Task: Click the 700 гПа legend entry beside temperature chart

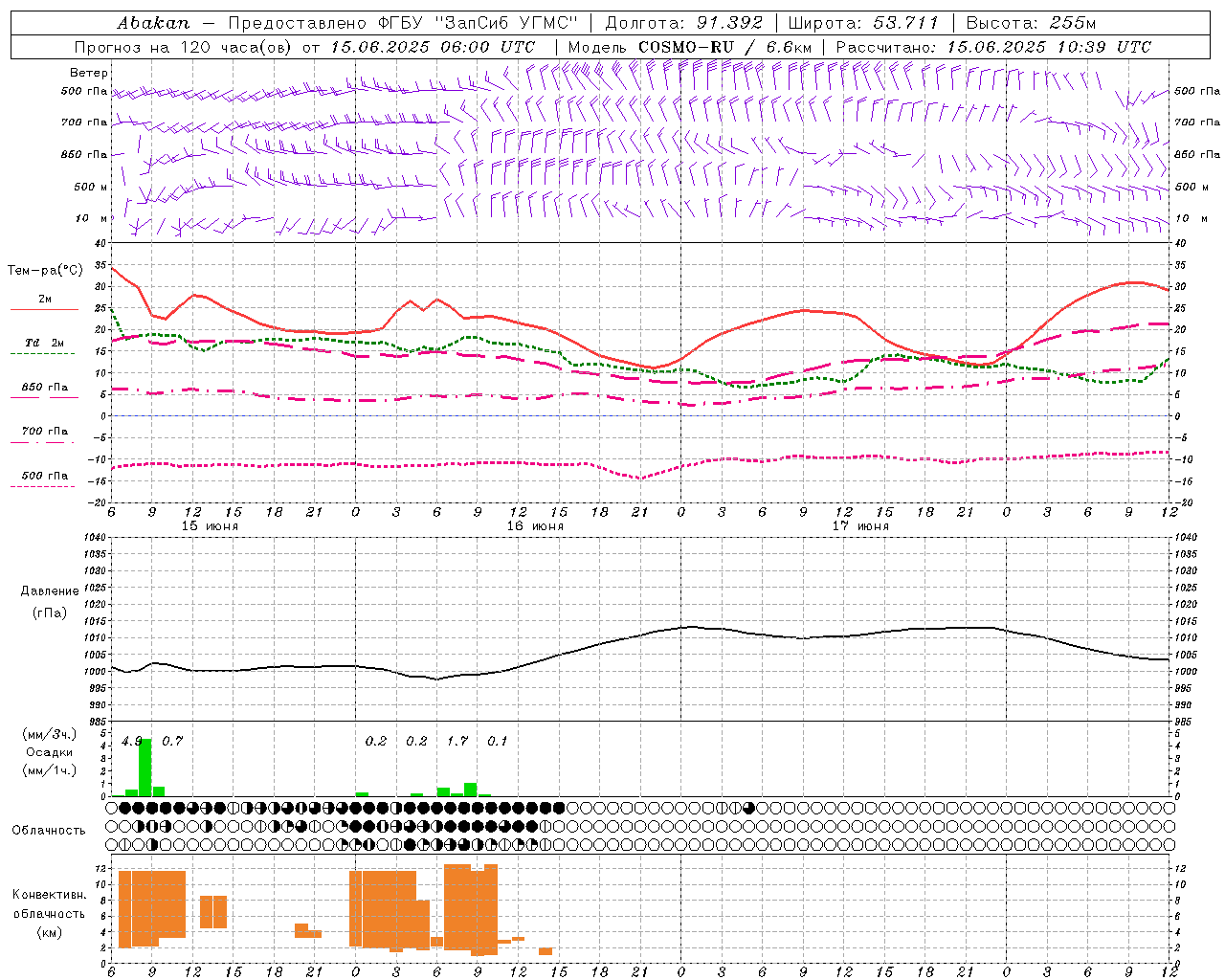Action: coord(45,432)
